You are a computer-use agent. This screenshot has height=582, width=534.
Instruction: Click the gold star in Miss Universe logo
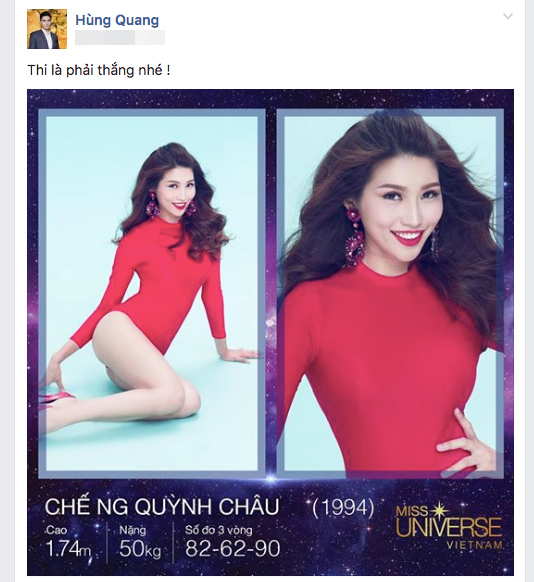click(439, 510)
